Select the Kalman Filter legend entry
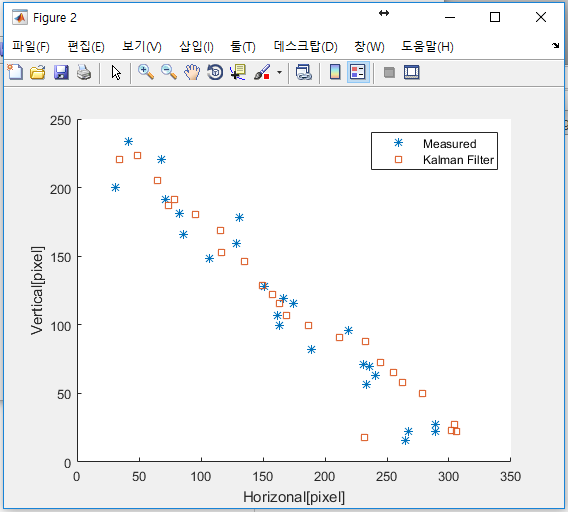This screenshot has width=568, height=512. (x=458, y=160)
